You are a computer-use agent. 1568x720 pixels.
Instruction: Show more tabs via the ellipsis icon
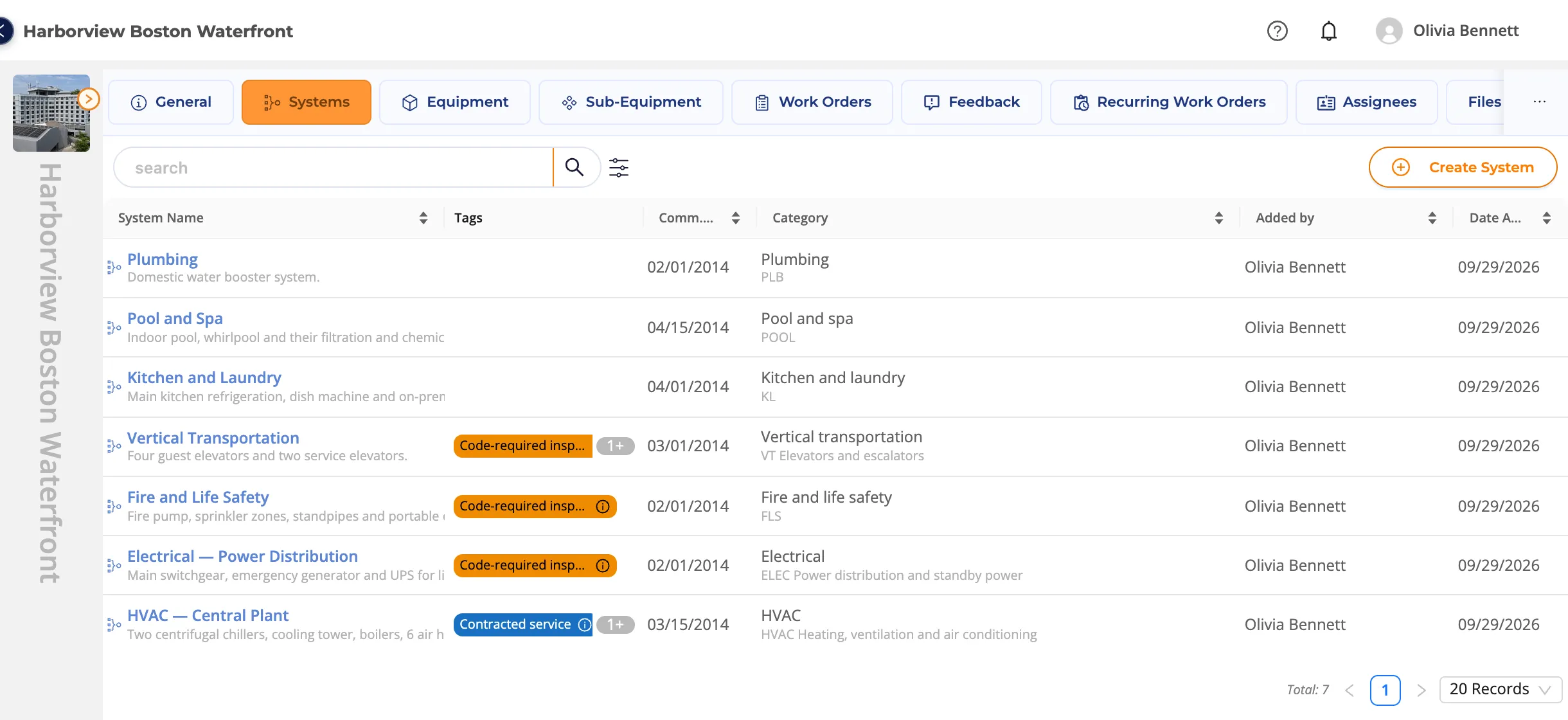1540,102
